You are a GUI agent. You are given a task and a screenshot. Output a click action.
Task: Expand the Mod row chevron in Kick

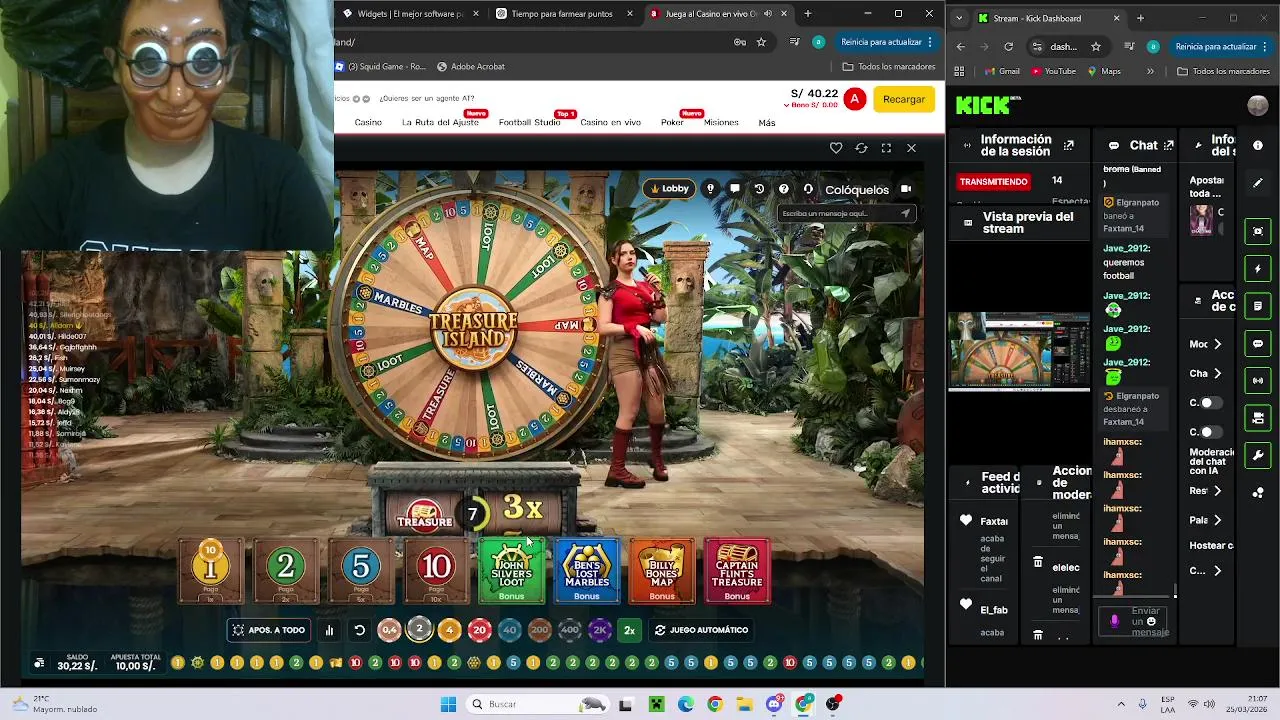pyautogui.click(x=1217, y=344)
